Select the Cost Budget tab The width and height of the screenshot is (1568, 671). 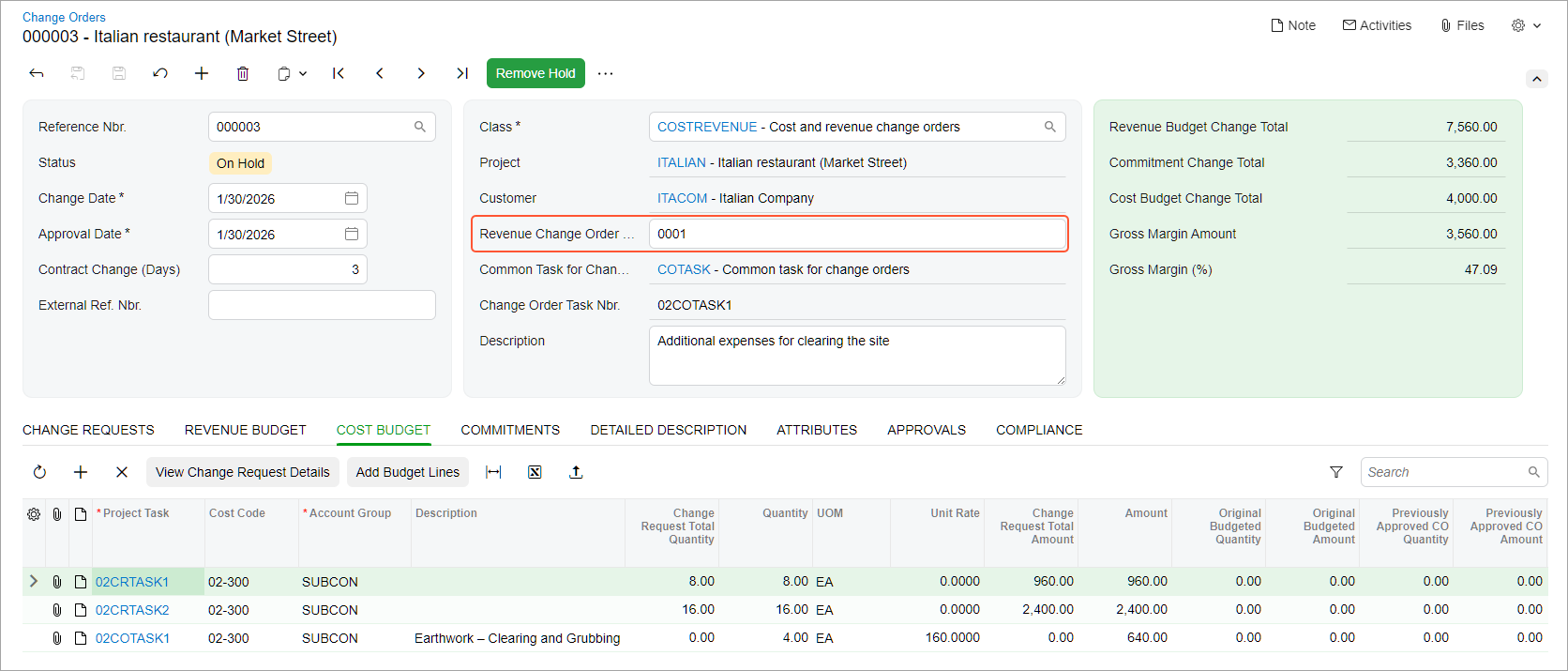coord(384,430)
